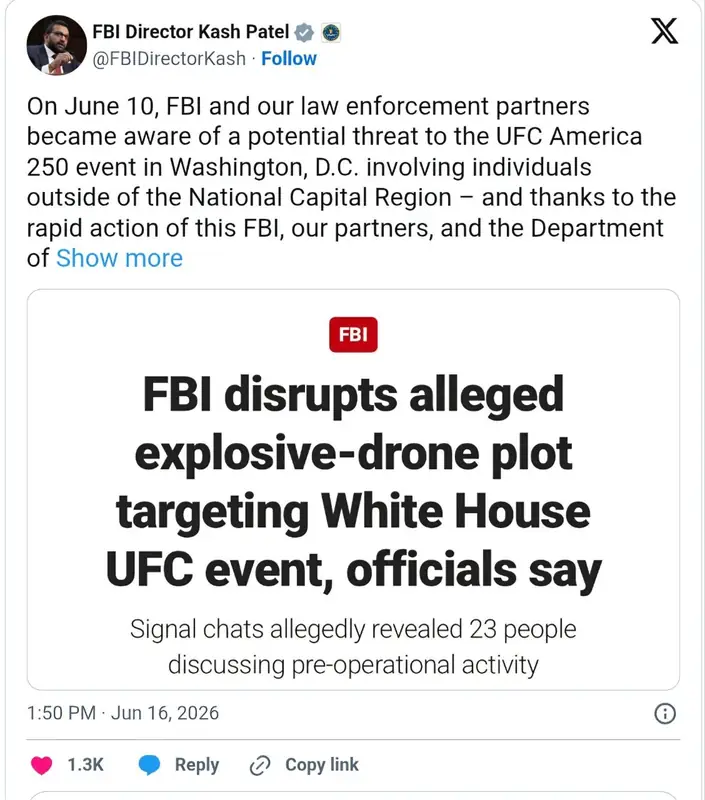Open the X logo in the corner

[x=664, y=31]
